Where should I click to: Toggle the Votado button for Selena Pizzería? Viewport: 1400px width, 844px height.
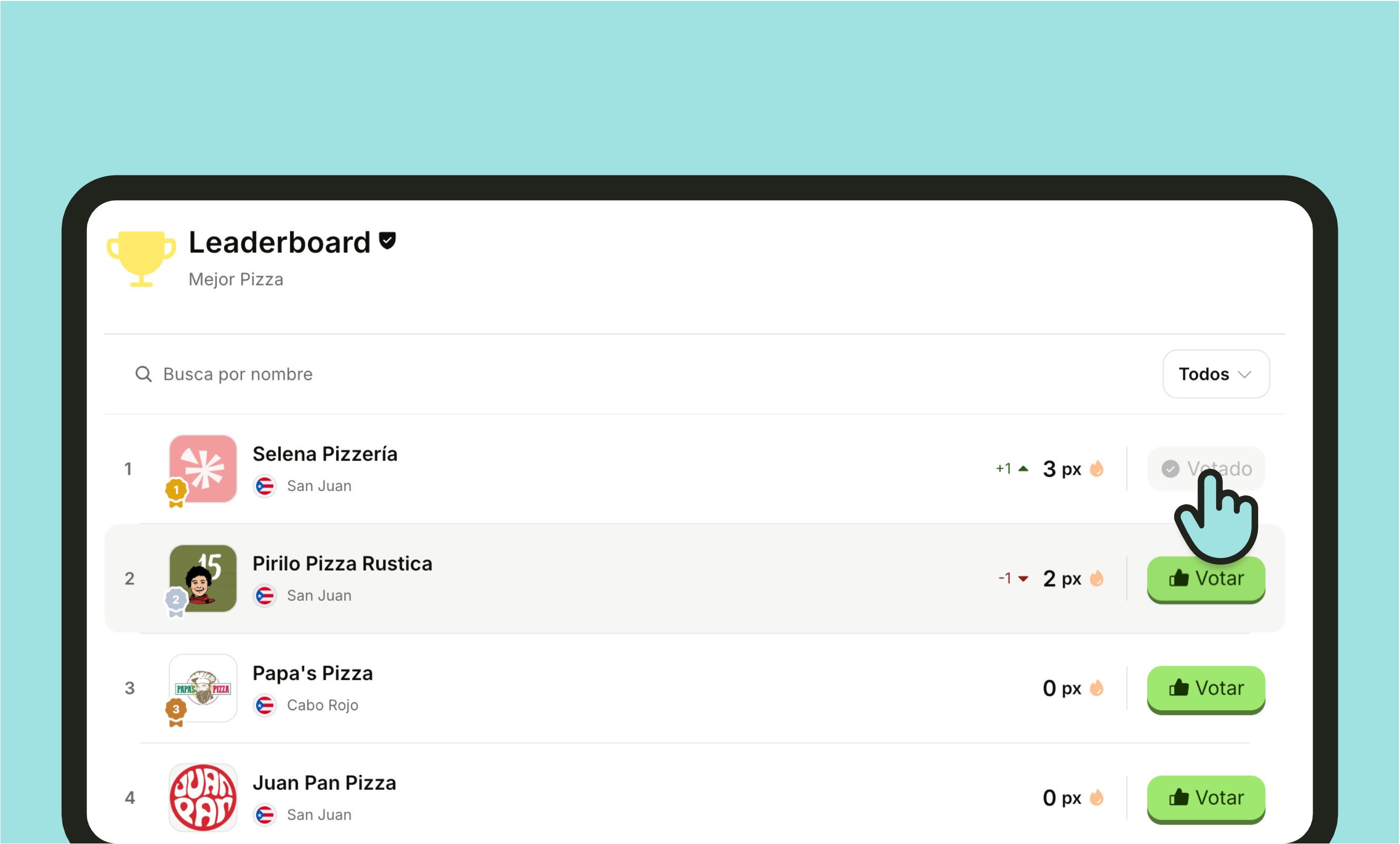pos(1206,468)
